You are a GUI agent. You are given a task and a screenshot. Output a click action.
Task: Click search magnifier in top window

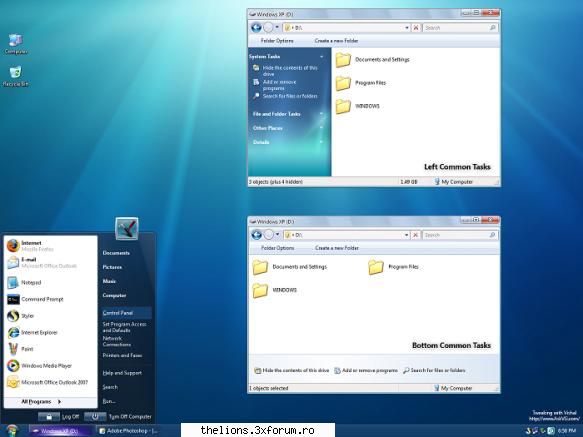coord(493,28)
